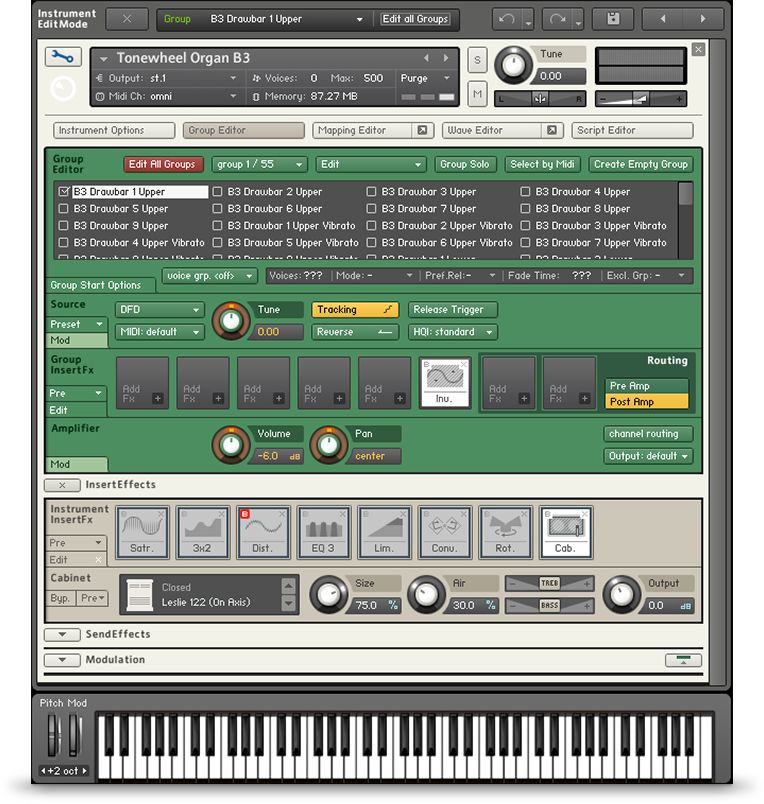Open the Instrument Options tab
Viewport: 764px width, 804px height.
[x=113, y=130]
